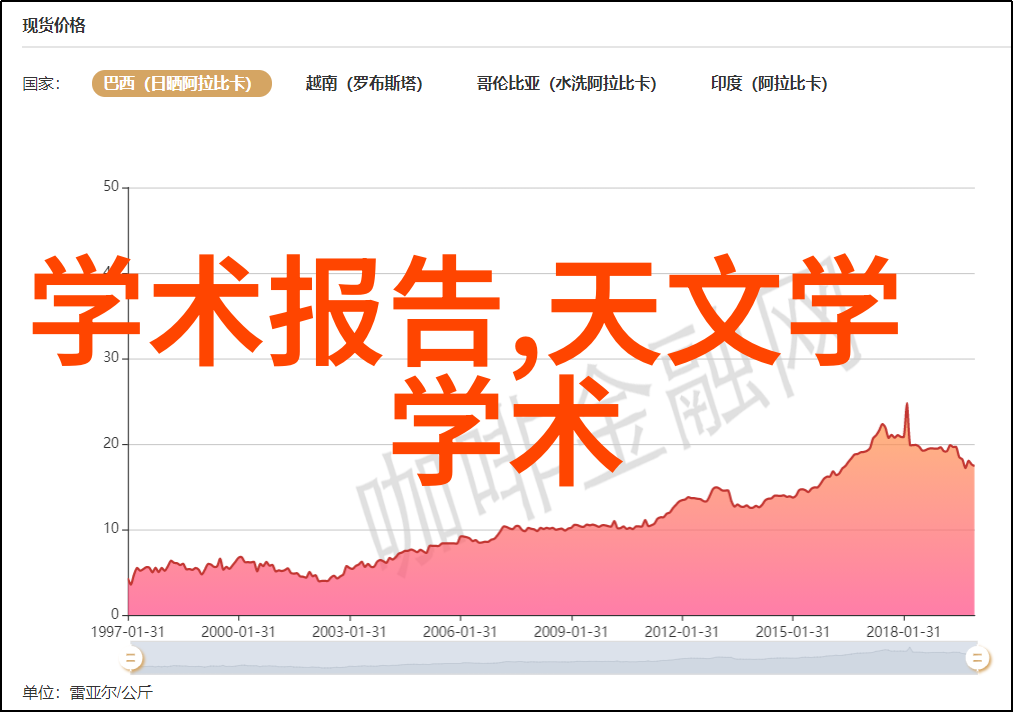Select the 巴西 (日晒阿拉比卡) country tab
Image resolution: width=1013 pixels, height=712 pixels.
tap(182, 84)
